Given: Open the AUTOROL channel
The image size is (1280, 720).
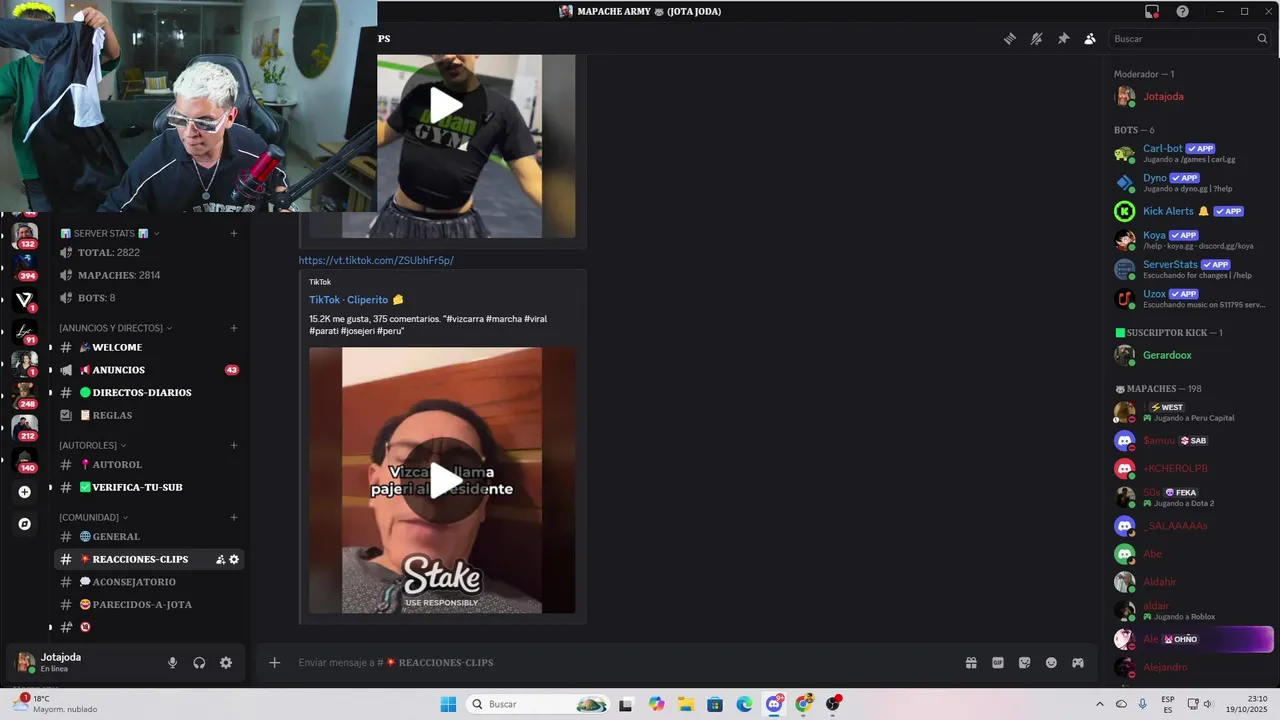Looking at the screenshot, I should (149, 465).
